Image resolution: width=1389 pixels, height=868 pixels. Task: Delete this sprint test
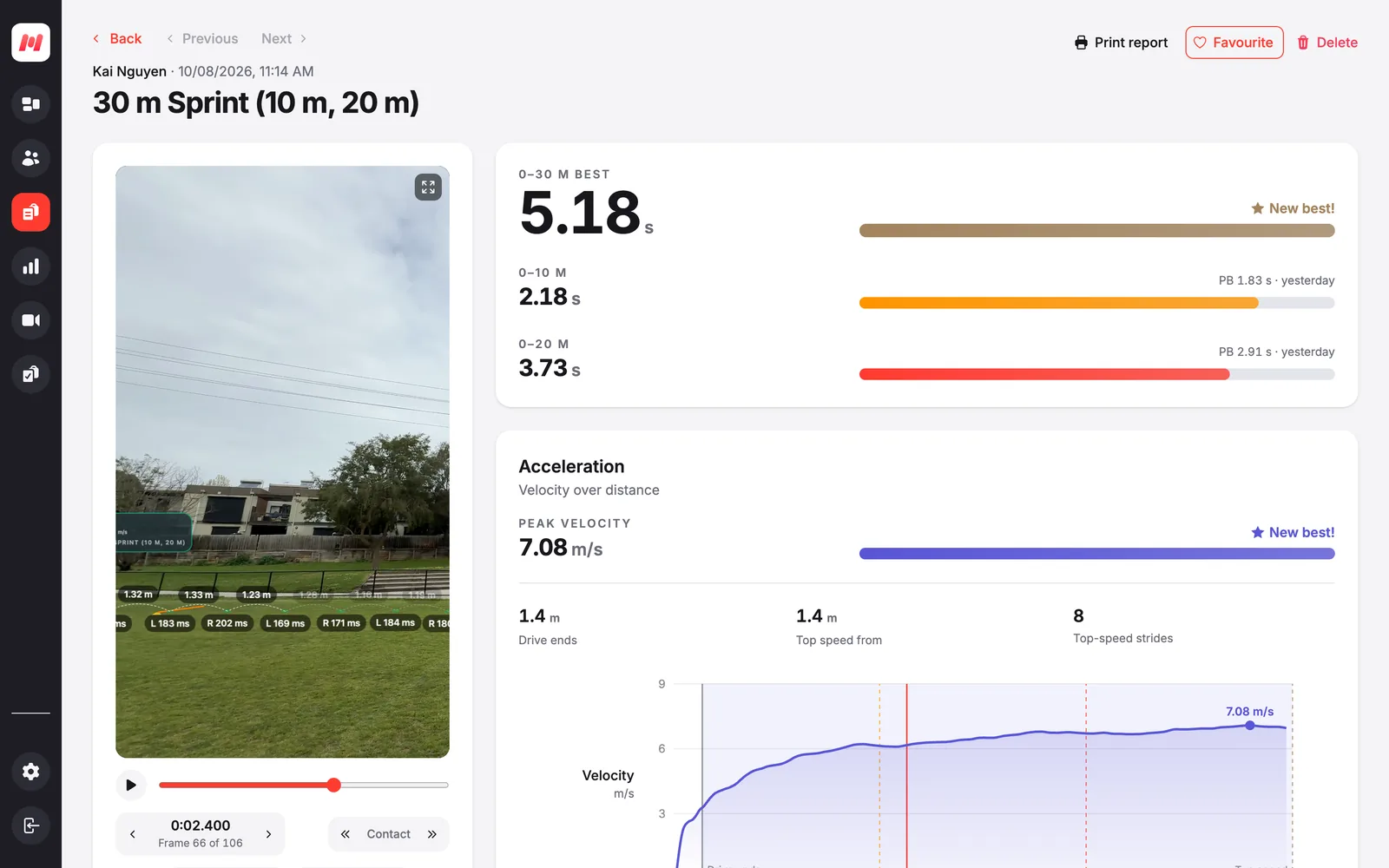[x=1327, y=43]
